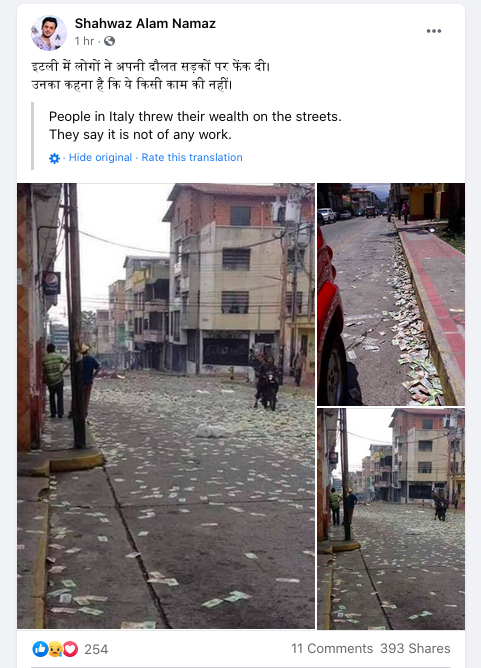Open bottom-right street photo thumbnail
The width and height of the screenshot is (481, 668).
(391, 519)
